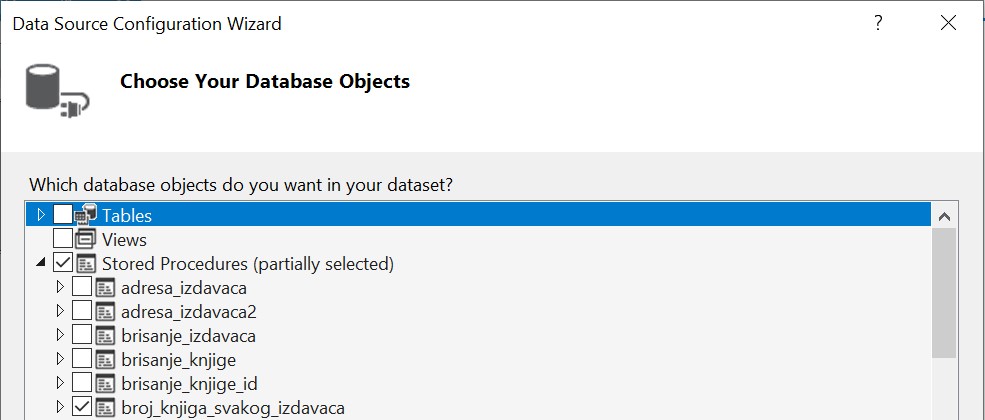Select the broj_knjiga_svakog_izdavaca item
Image resolution: width=985 pixels, height=420 pixels.
tap(233, 407)
